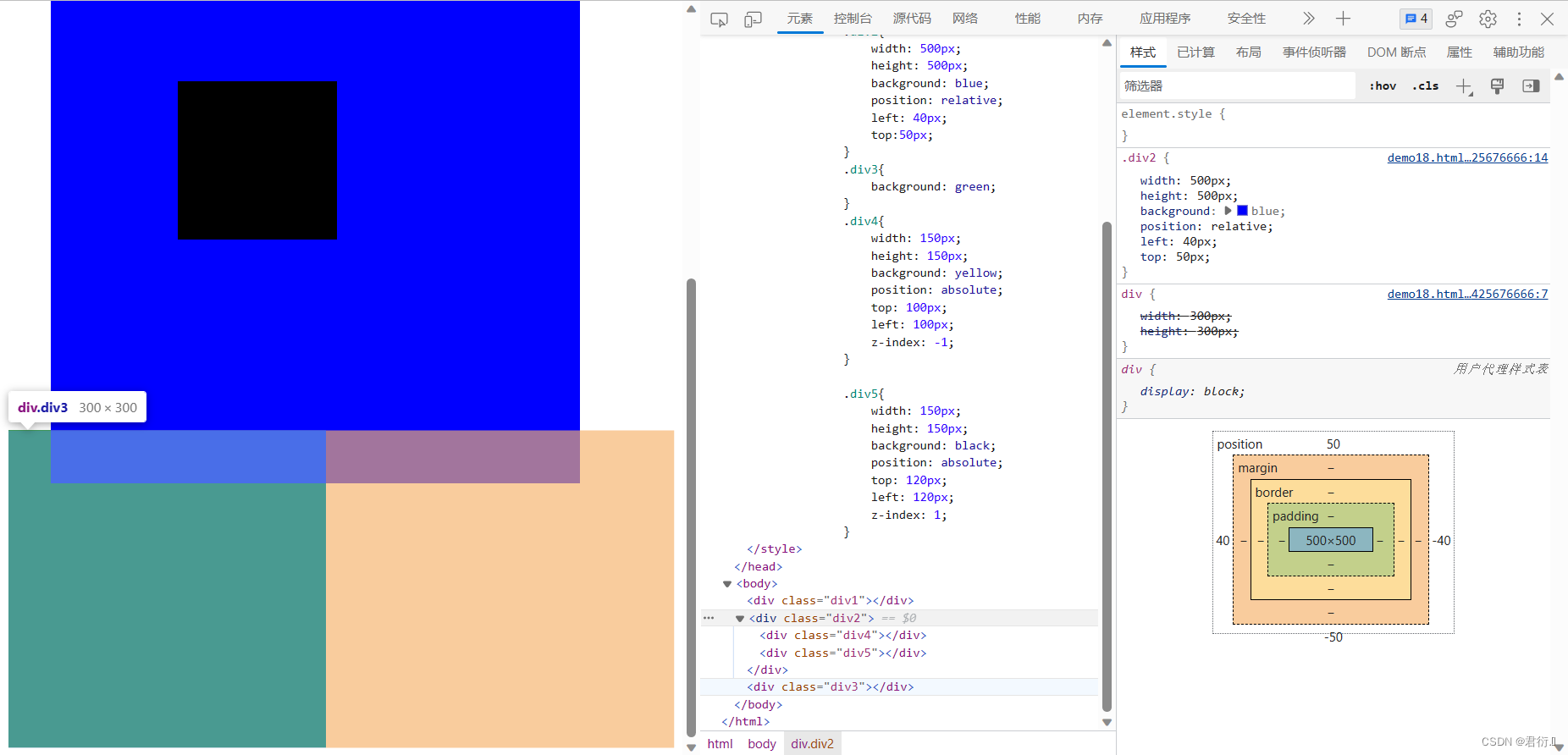Click the black square in the page preview

click(x=257, y=160)
